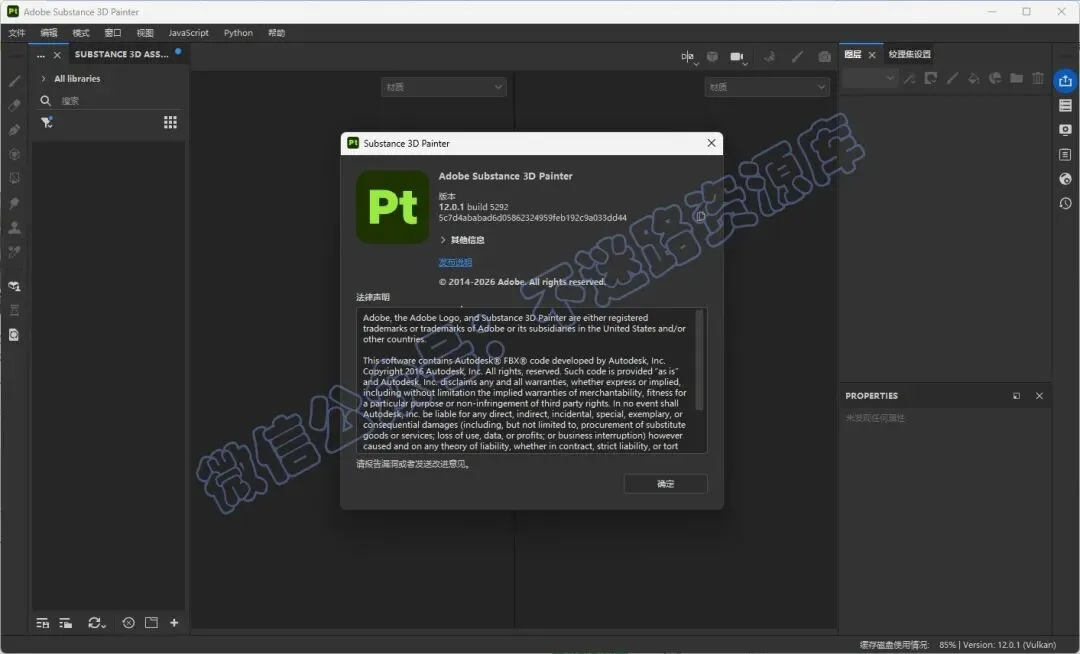
Task: Click the smart material sphere icon in layers
Action: pos(995,78)
